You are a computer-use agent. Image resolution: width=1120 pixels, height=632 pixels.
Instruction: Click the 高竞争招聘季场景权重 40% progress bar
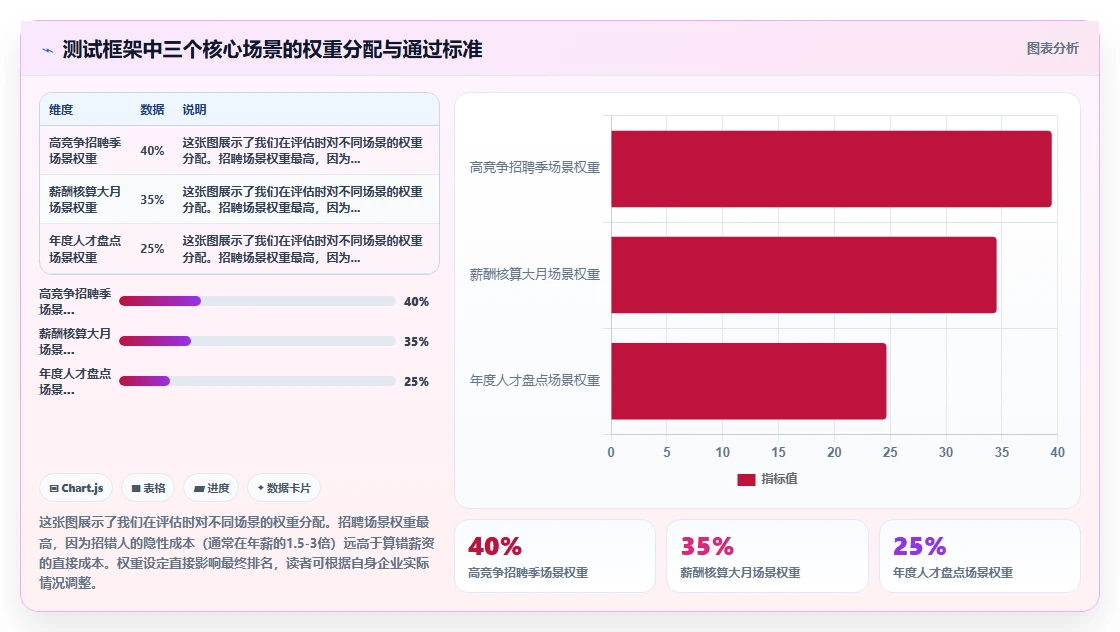pyautogui.click(x=257, y=301)
